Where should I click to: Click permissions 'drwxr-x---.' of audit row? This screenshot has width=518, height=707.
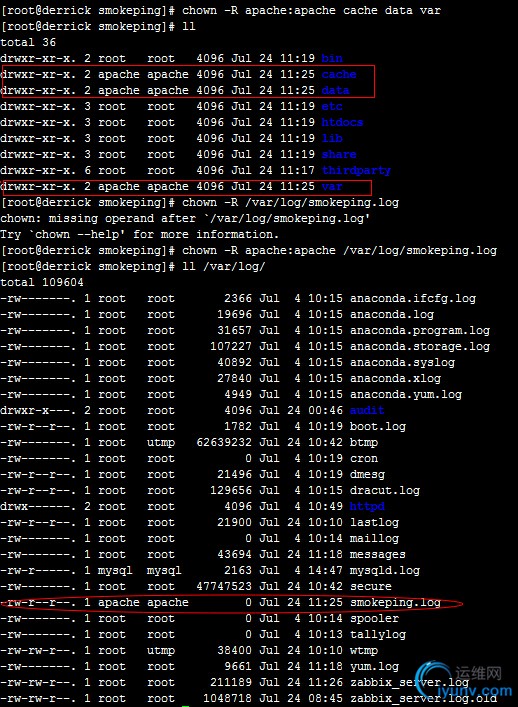pos(38,410)
